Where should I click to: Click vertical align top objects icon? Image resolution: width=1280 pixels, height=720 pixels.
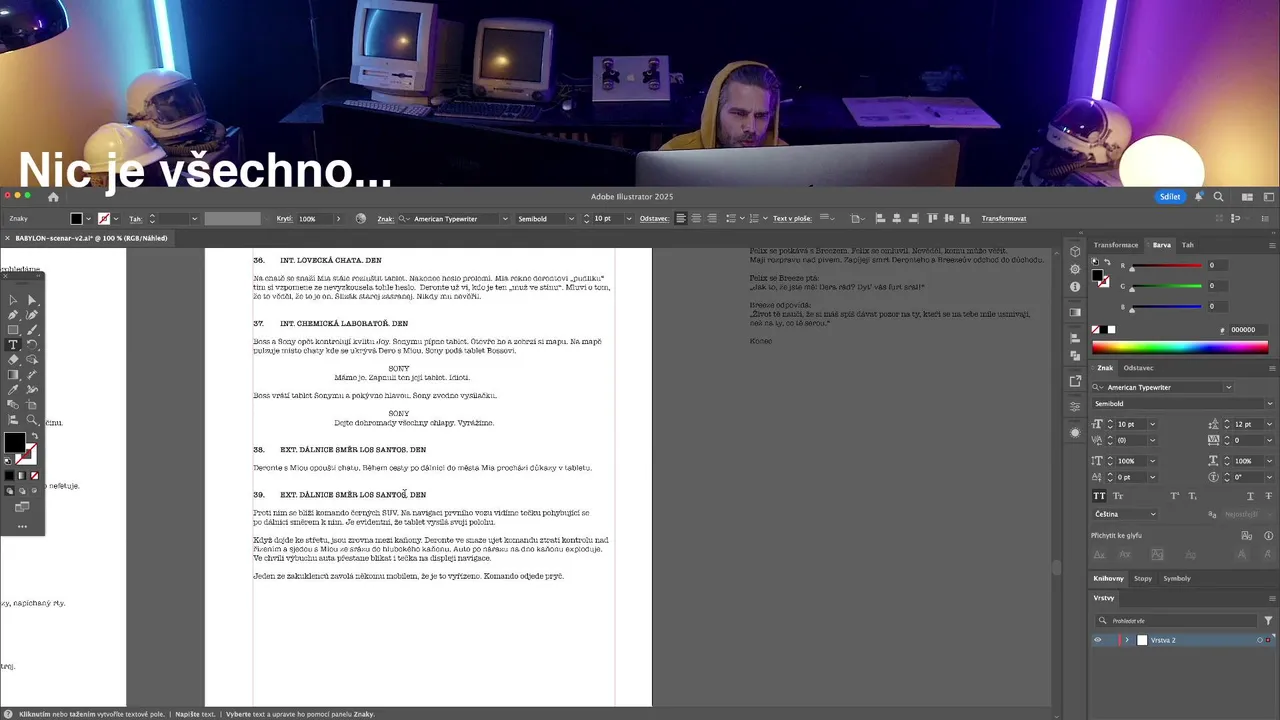pos(932,218)
